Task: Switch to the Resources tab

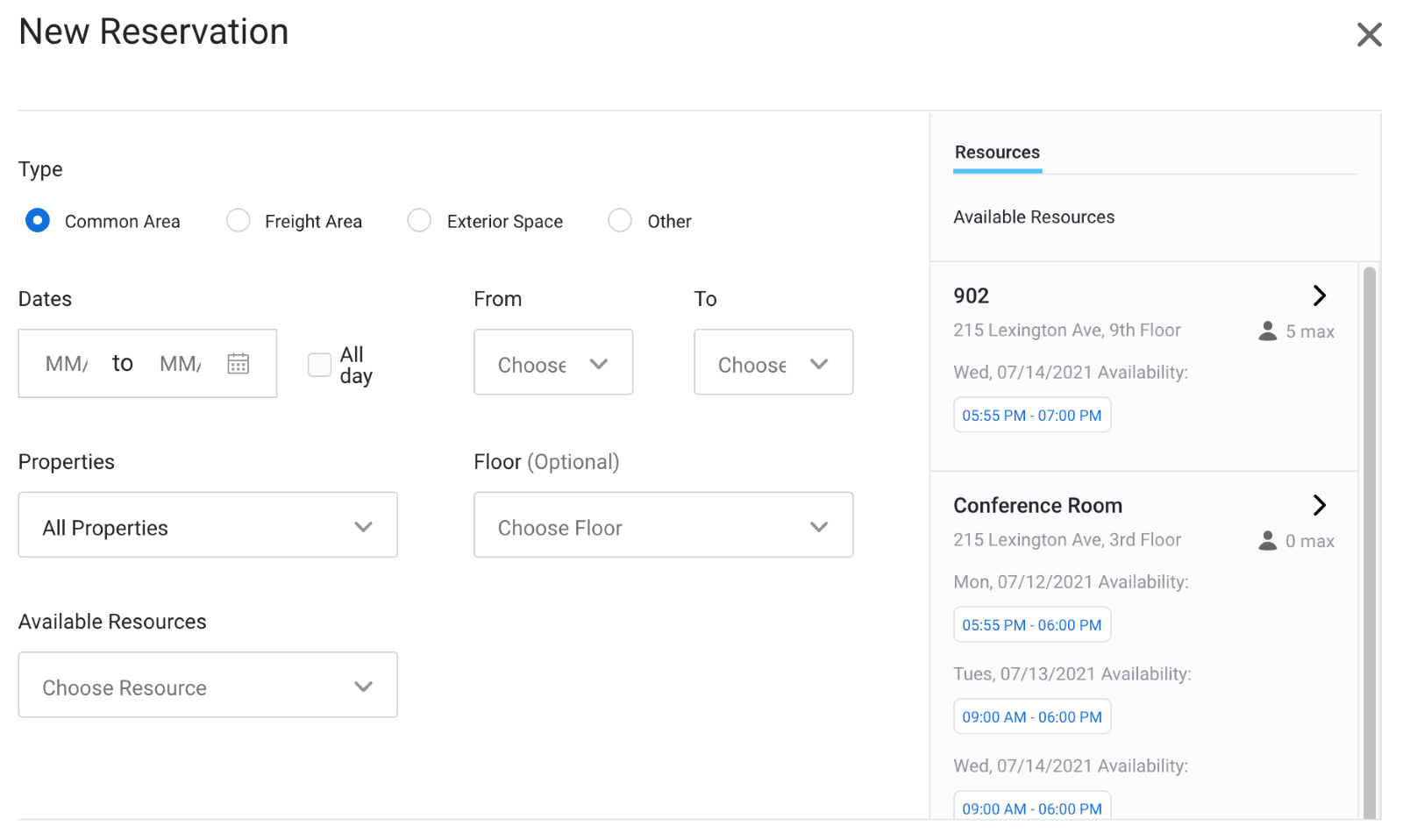Action: pos(997,153)
